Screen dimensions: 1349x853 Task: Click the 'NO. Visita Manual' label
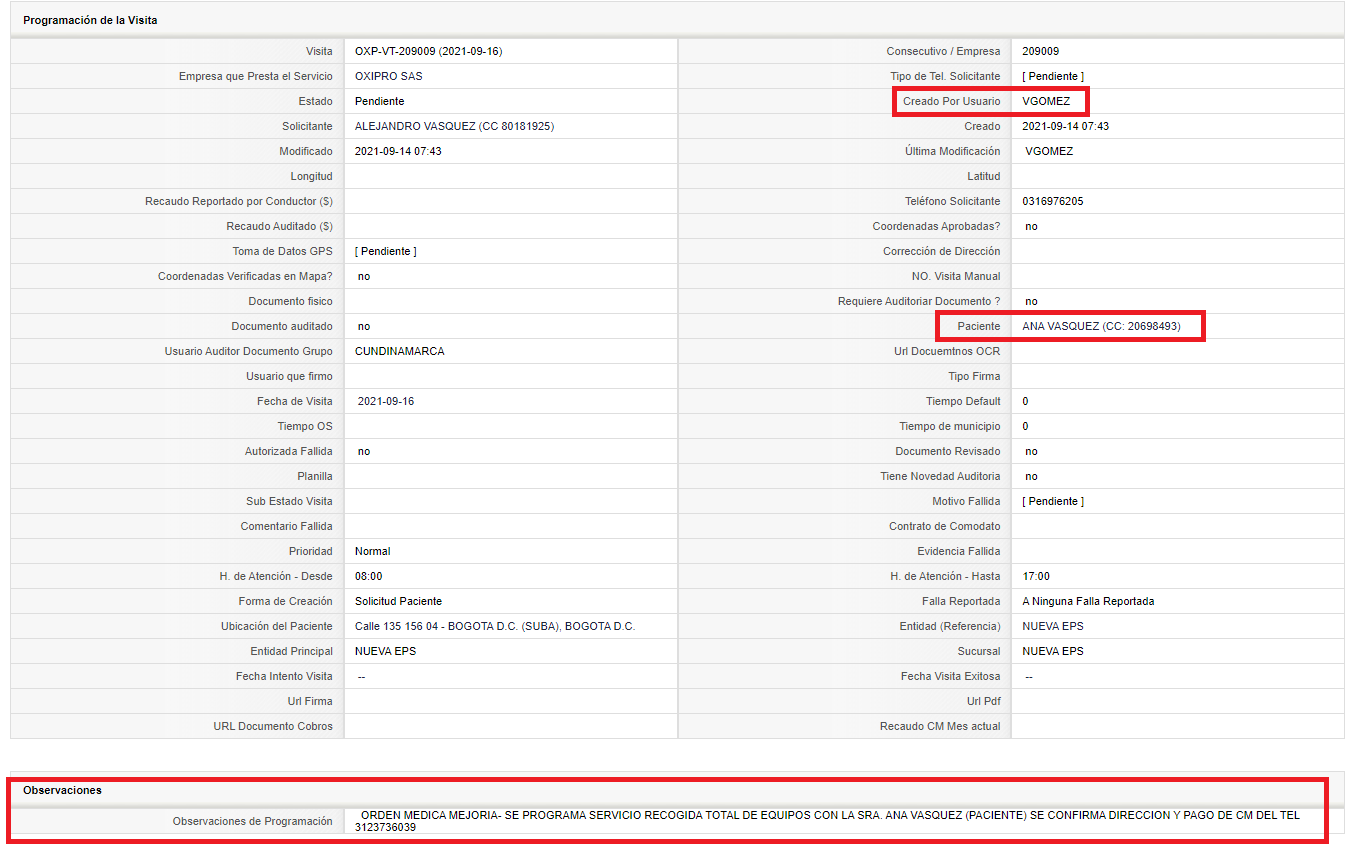[956, 276]
